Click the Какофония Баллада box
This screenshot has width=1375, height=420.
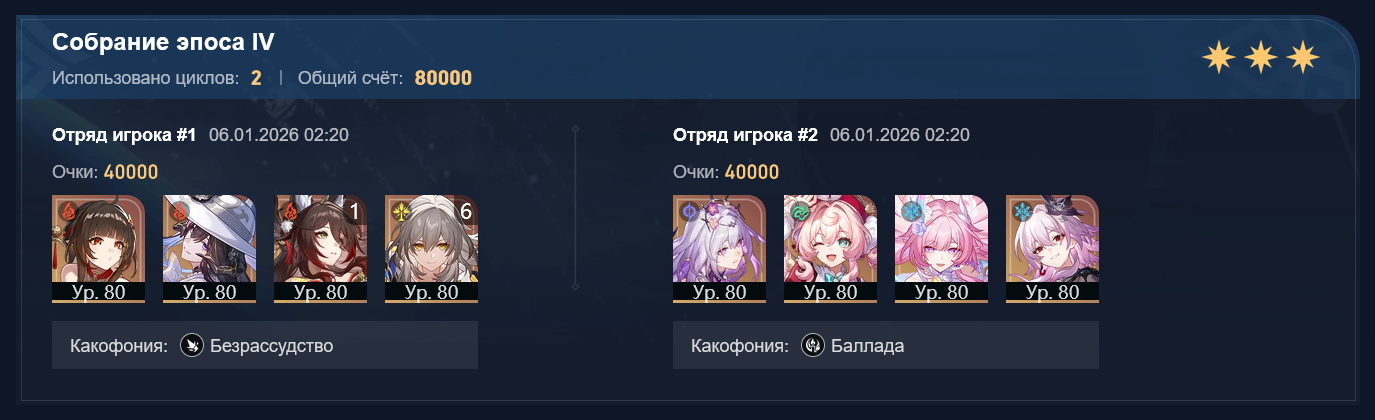coord(886,345)
